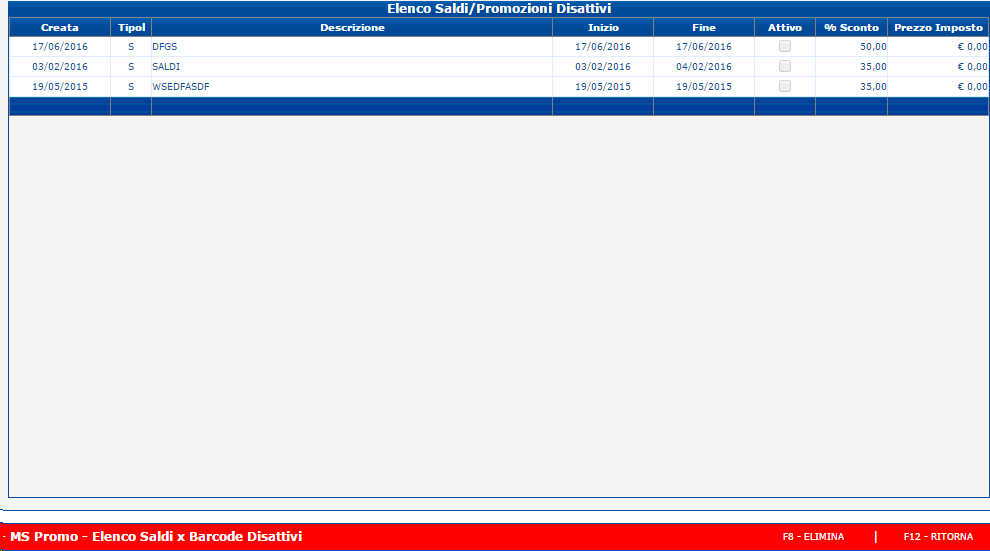The width and height of the screenshot is (990, 551).
Task: Click Tipol S in DFGS row
Action: (x=131, y=47)
